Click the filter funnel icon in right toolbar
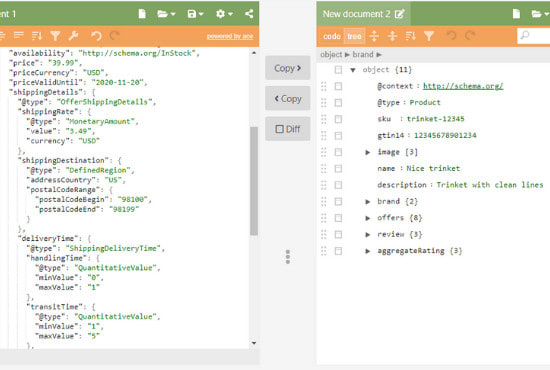Viewport: 550px width, 370px height. [429, 35]
